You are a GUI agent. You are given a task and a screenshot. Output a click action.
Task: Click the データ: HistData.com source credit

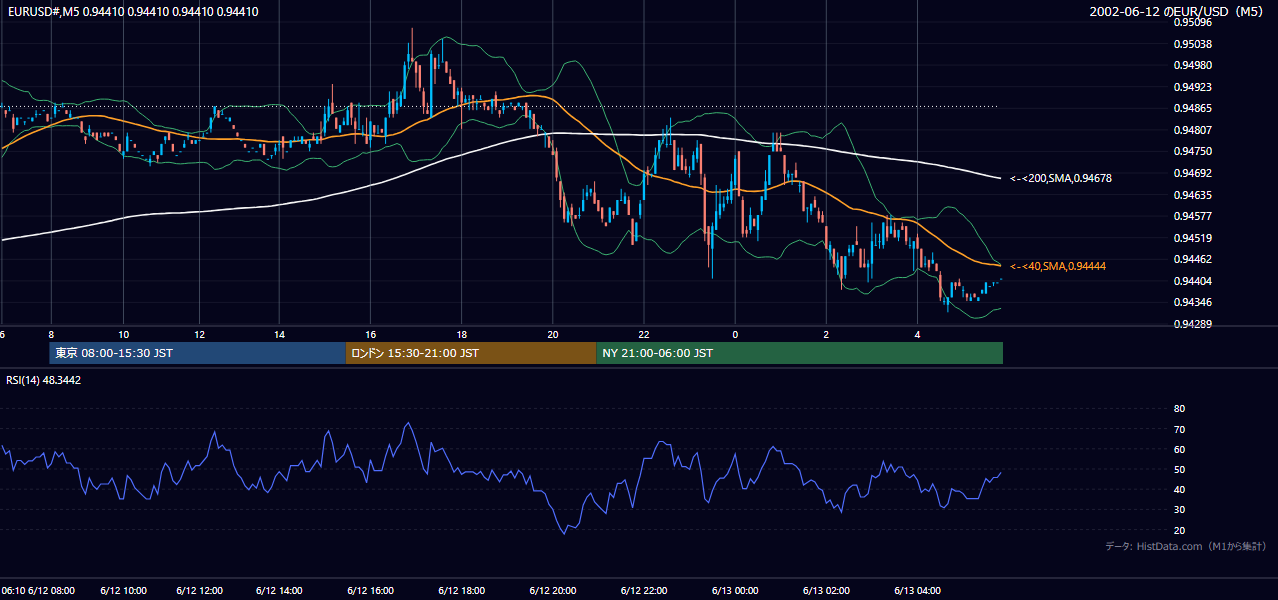[1186, 546]
